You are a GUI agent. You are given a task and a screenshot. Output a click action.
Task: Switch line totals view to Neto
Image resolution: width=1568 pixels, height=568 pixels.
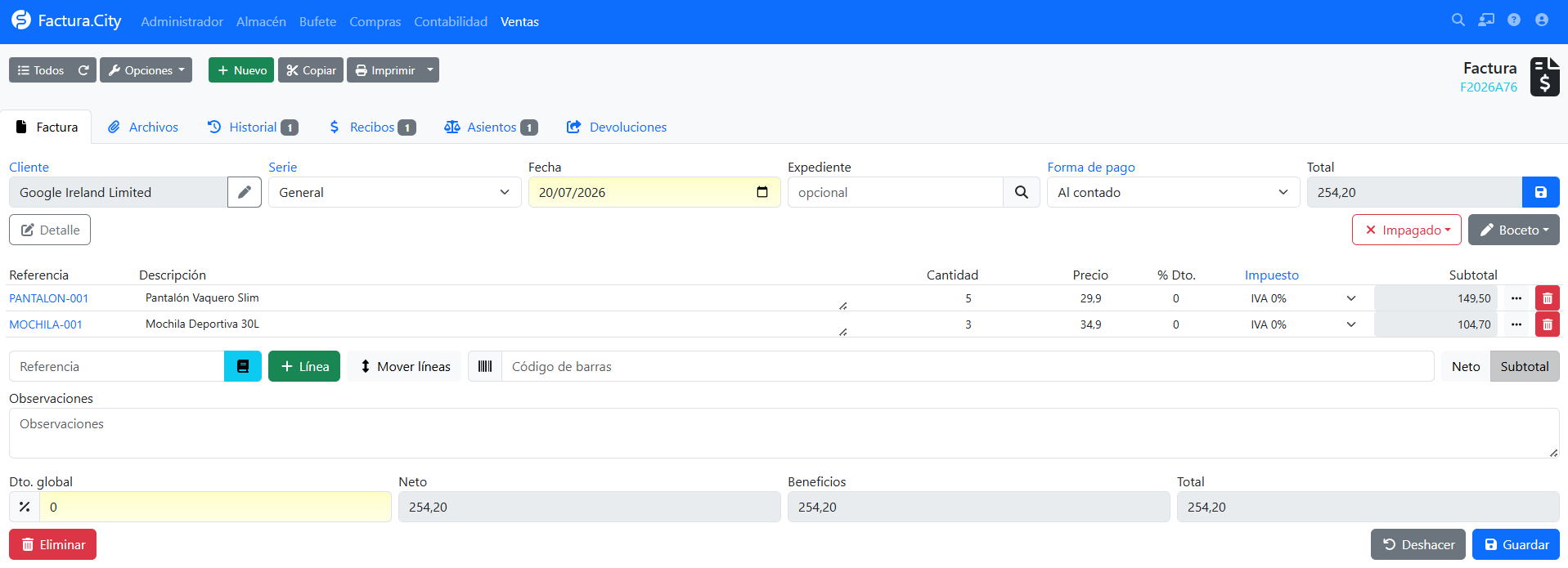[1466, 366]
